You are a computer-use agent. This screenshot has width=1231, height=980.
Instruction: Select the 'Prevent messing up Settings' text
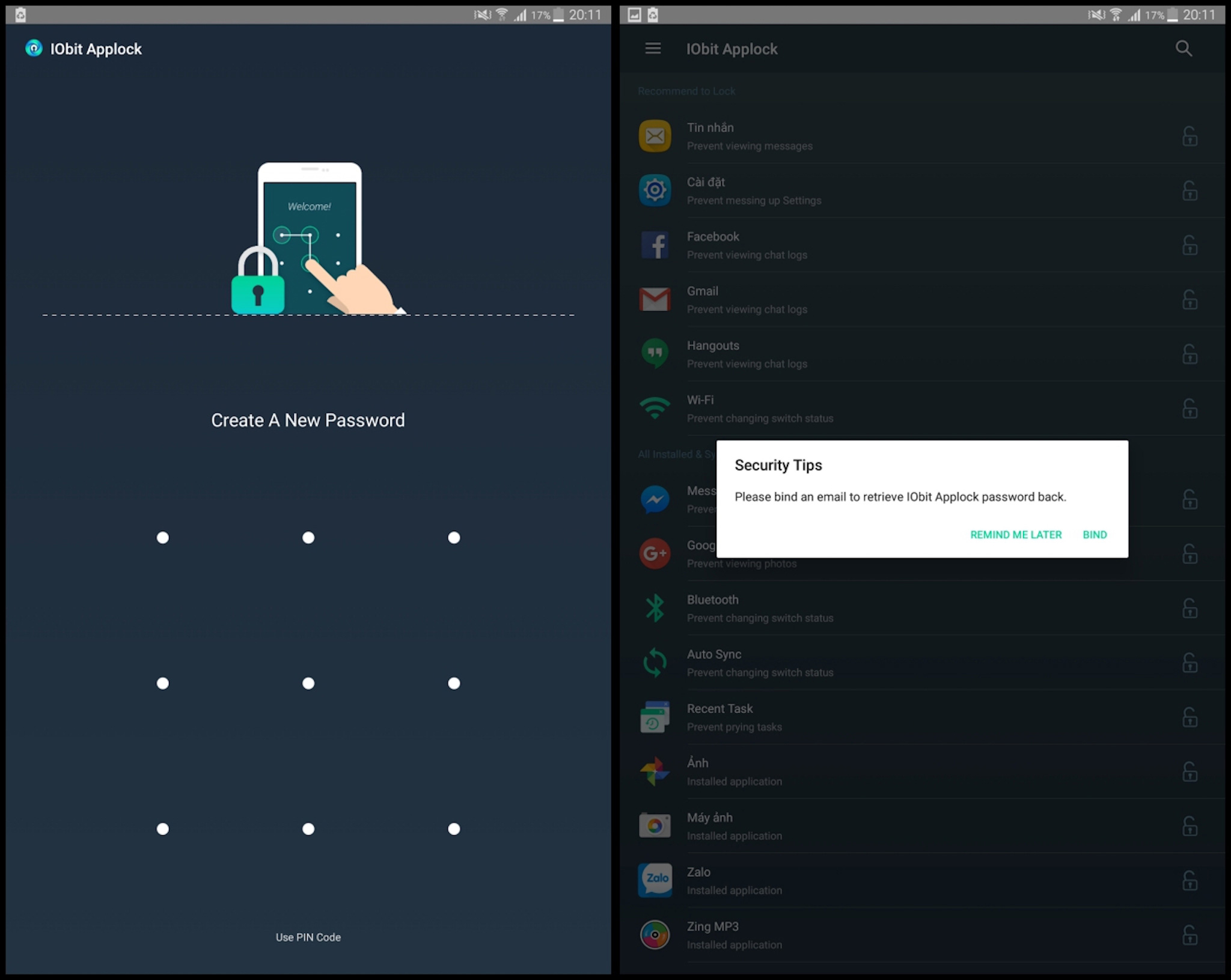click(x=754, y=201)
